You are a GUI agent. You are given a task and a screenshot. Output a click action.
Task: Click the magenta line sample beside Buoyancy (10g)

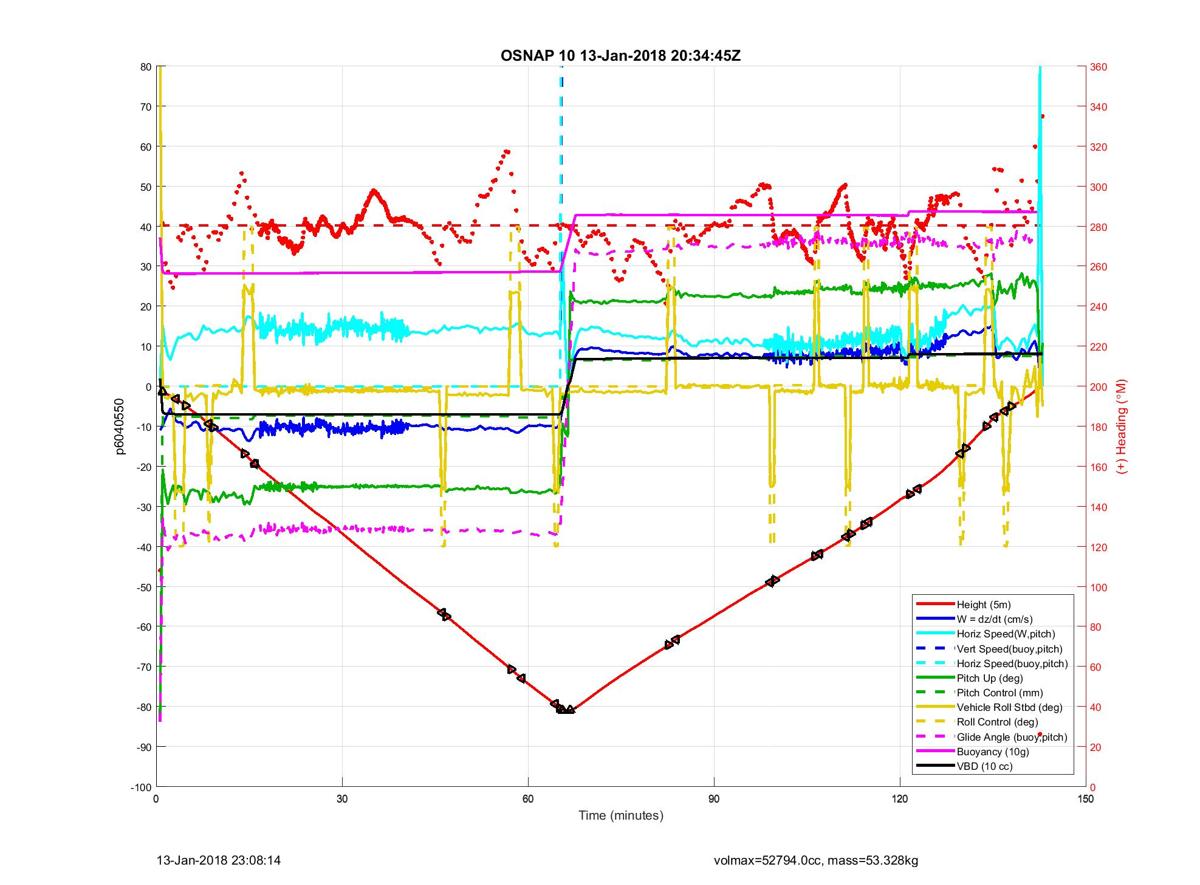934,752
